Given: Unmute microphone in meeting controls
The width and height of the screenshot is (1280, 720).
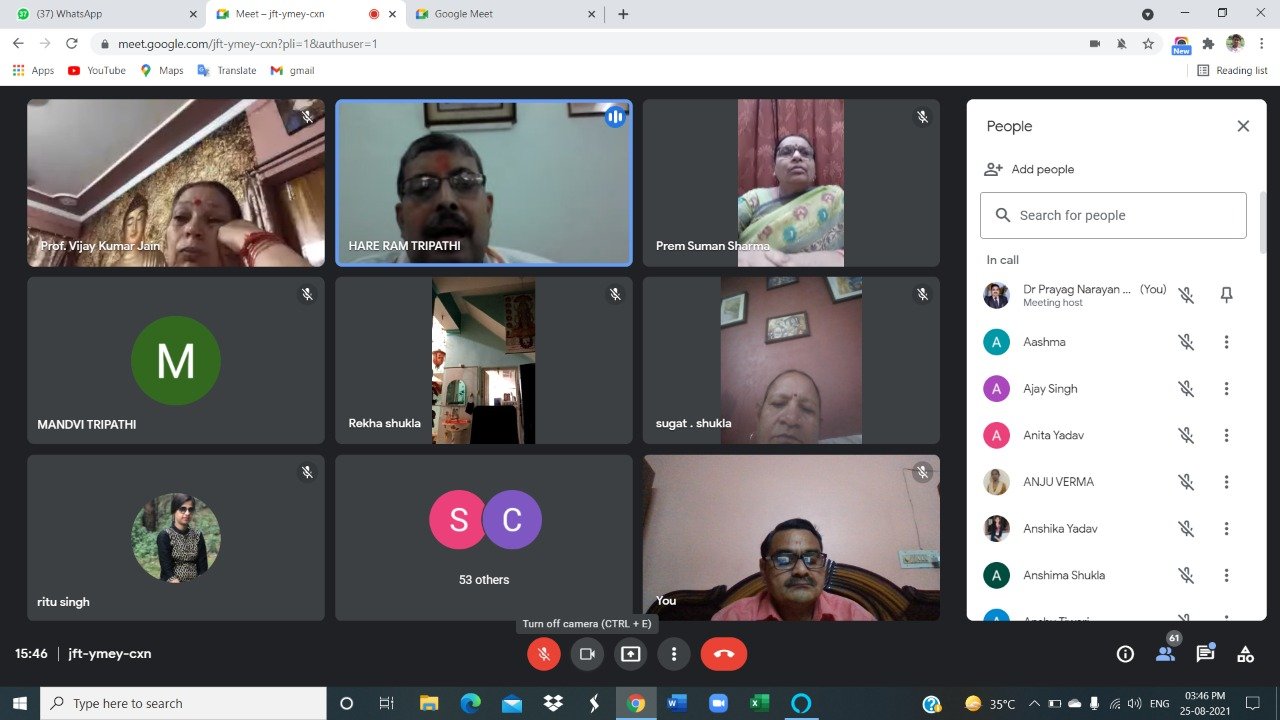Looking at the screenshot, I should (544, 654).
